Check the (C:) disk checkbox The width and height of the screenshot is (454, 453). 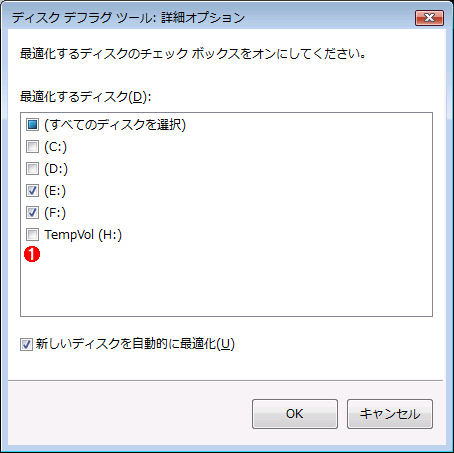[32, 147]
